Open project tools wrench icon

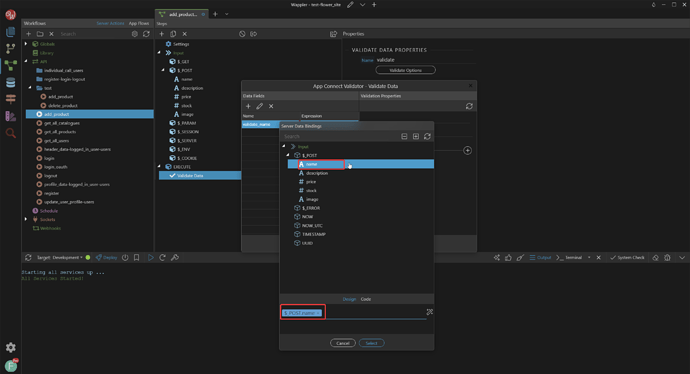point(175,257)
